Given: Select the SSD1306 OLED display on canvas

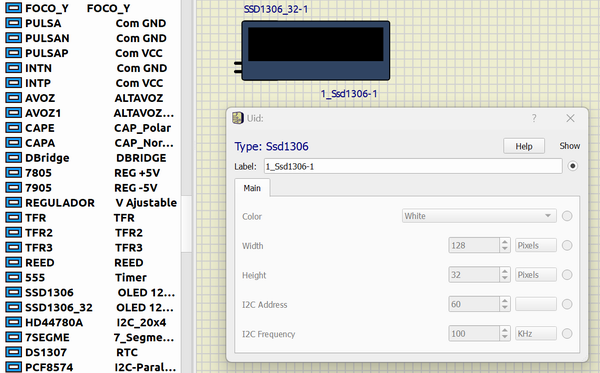Looking at the screenshot, I should point(316,50).
